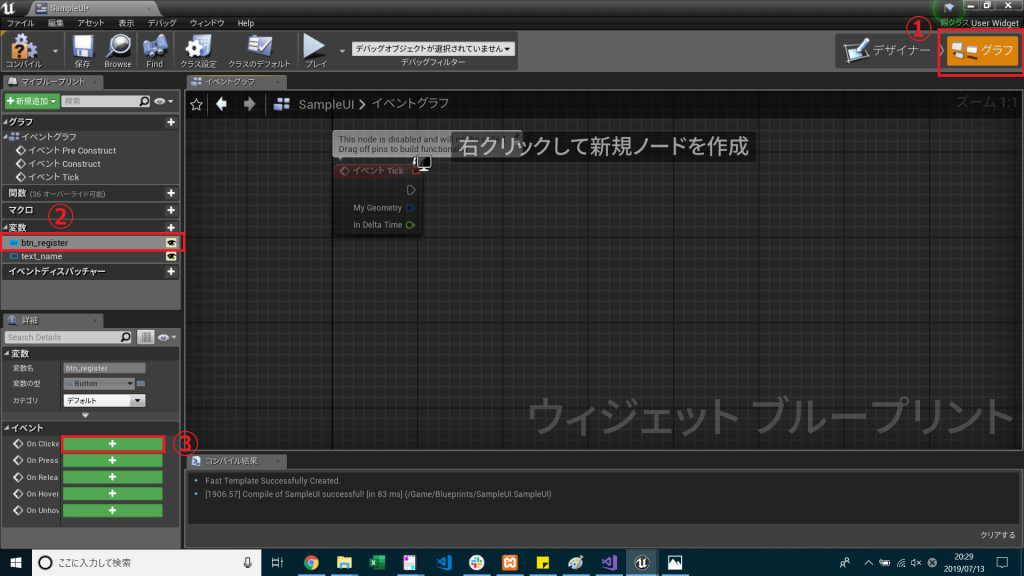This screenshot has width=1024, height=576.
Task: Click the Compile (コンパイル) icon
Action: (x=22, y=47)
